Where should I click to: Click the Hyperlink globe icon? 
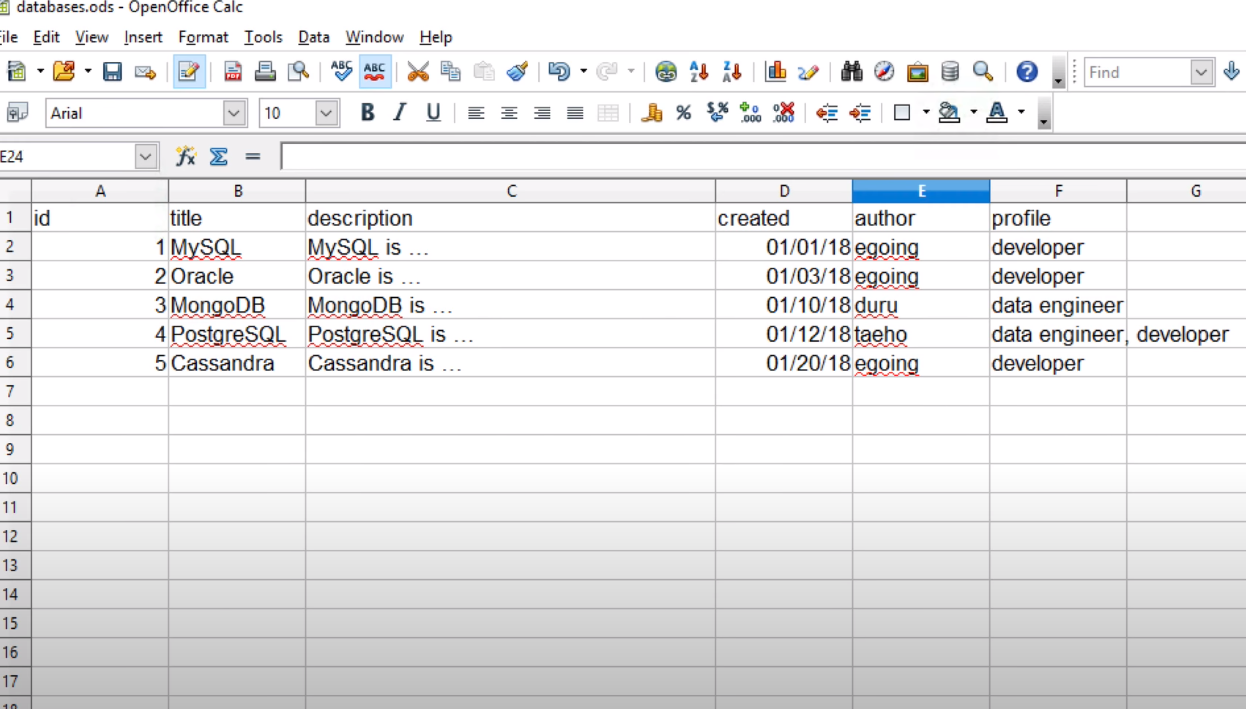click(666, 71)
